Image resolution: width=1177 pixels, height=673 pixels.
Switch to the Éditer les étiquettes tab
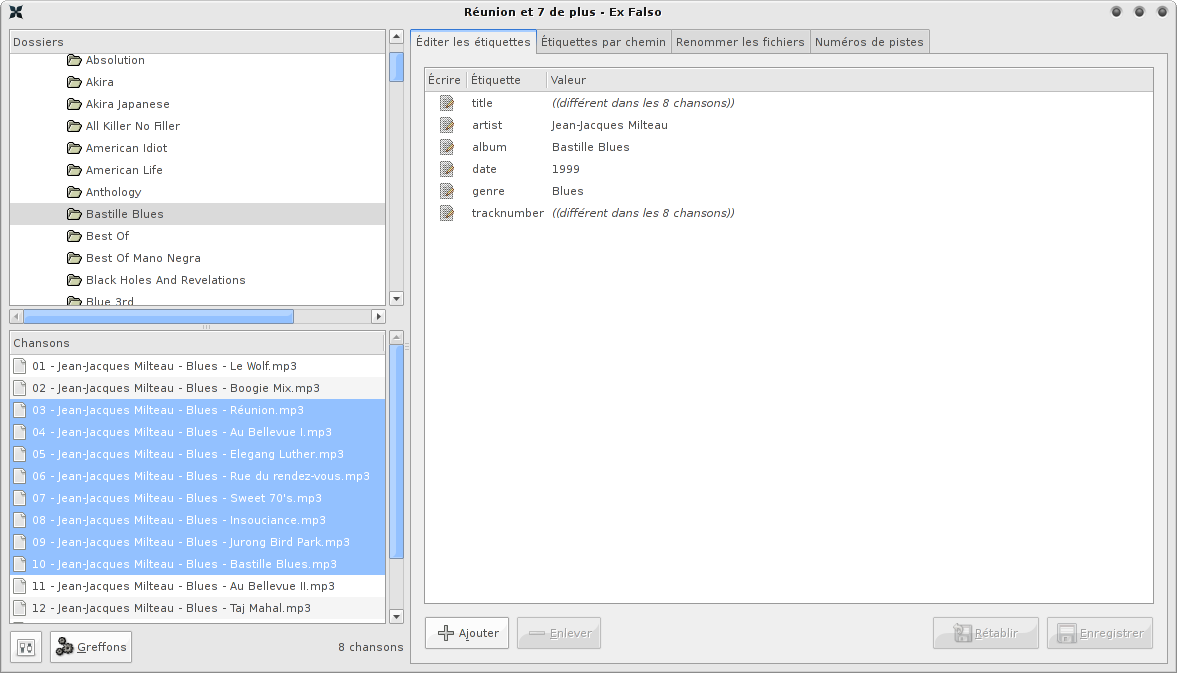point(473,42)
